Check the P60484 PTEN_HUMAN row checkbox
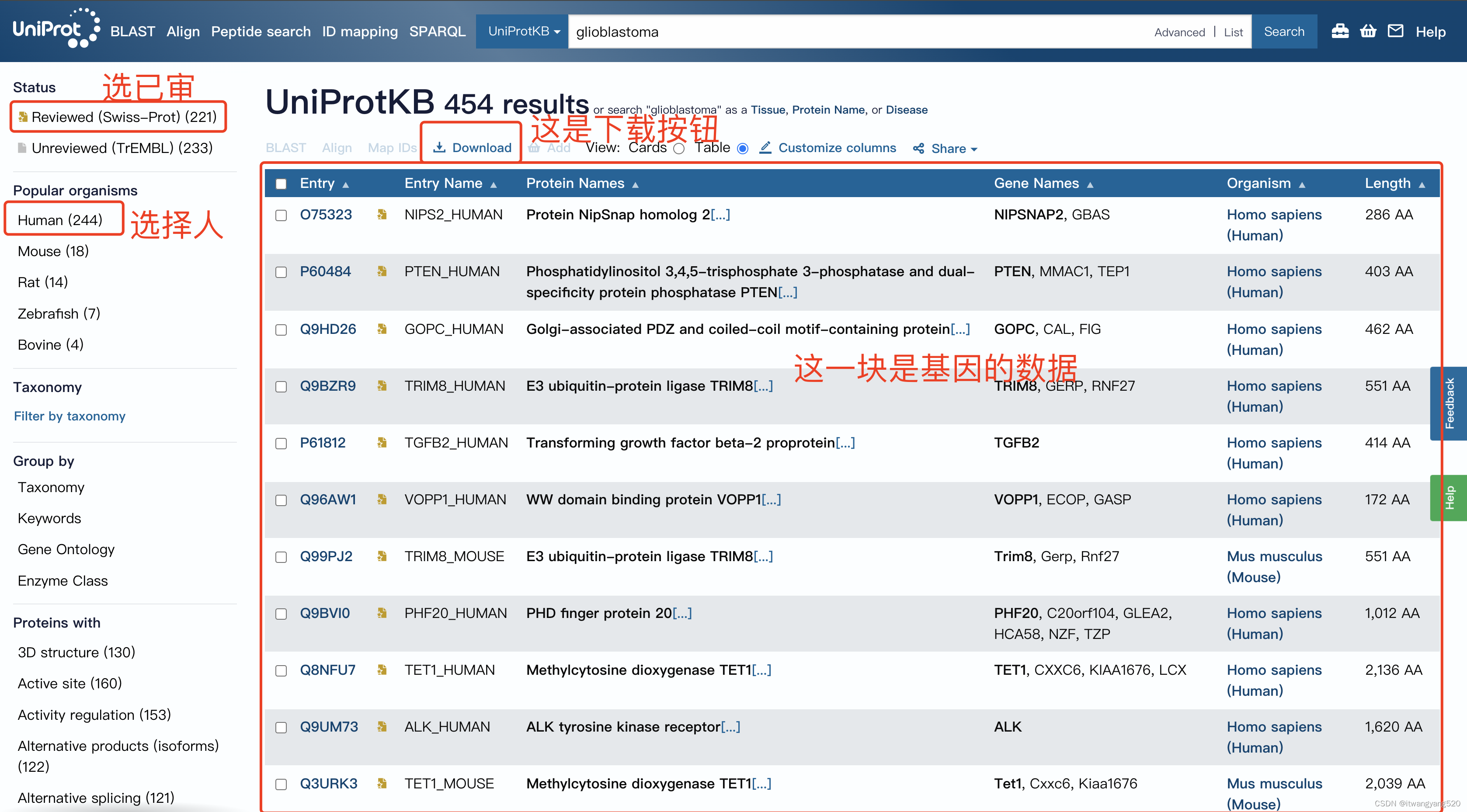 pos(281,272)
